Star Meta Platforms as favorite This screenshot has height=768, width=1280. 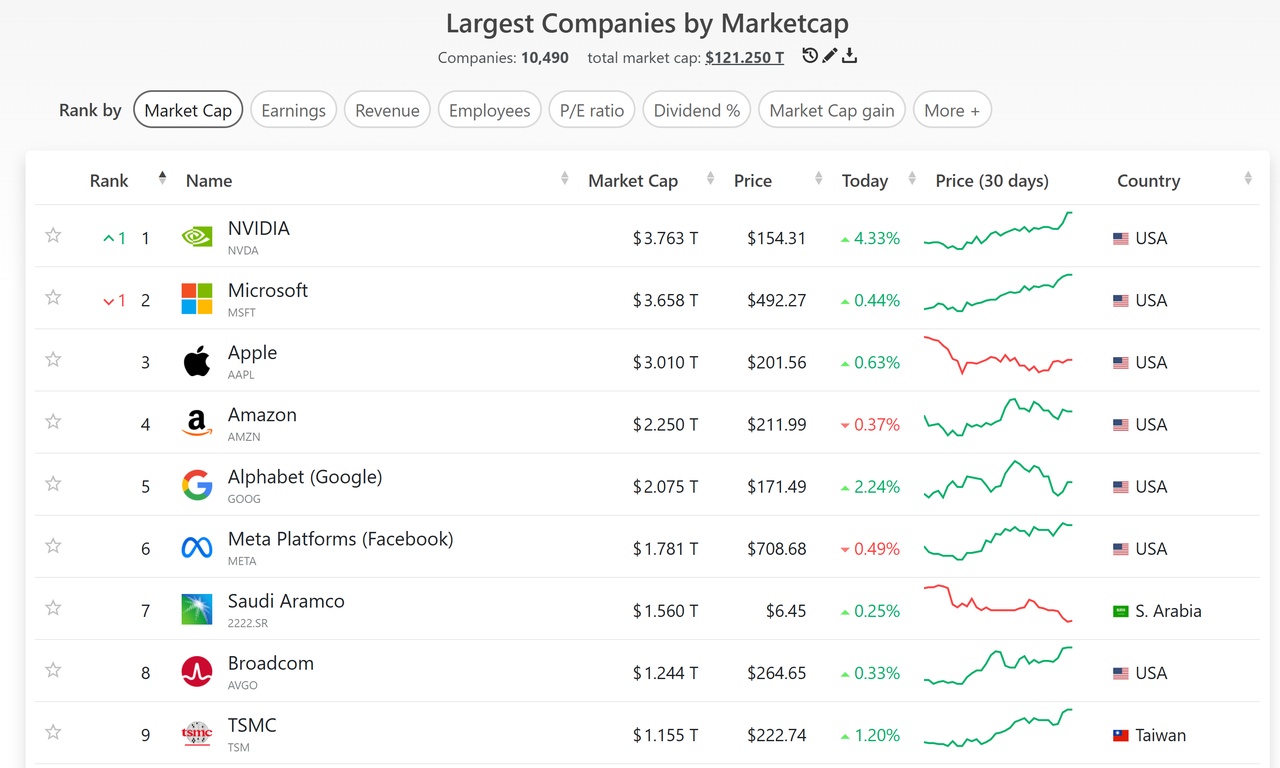pyautogui.click(x=53, y=545)
